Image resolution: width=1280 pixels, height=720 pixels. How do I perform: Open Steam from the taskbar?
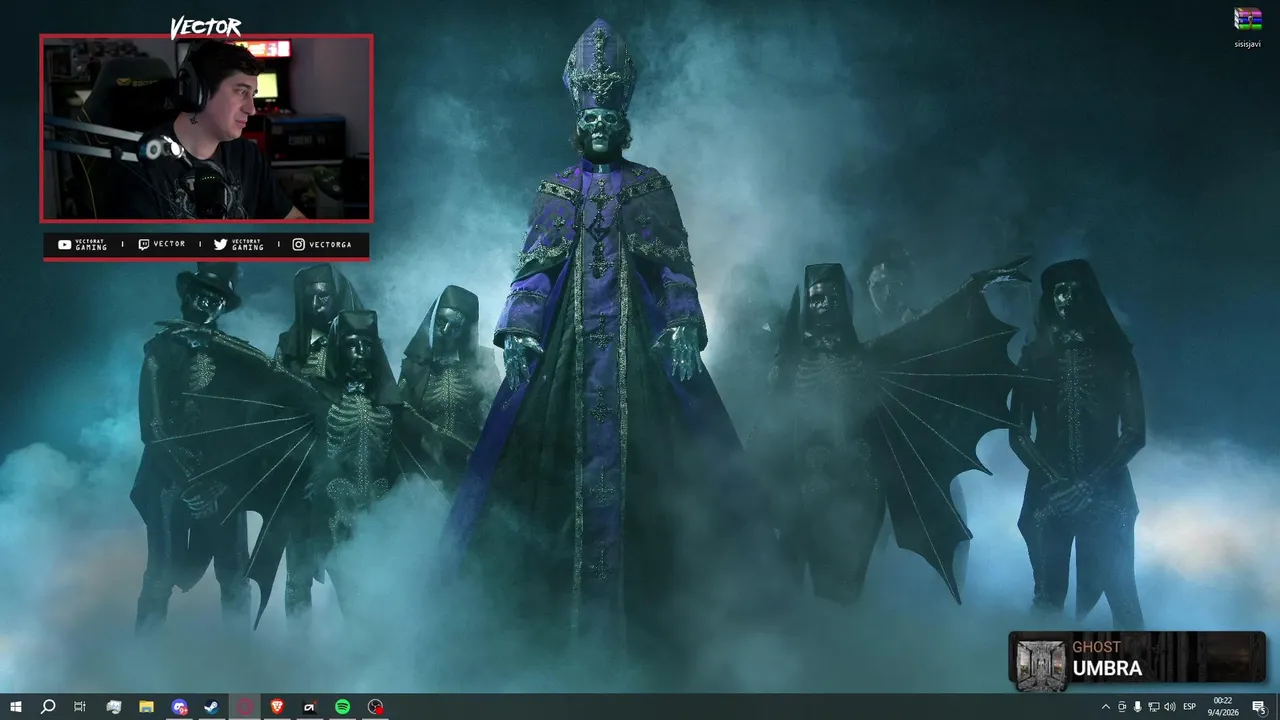click(212, 707)
